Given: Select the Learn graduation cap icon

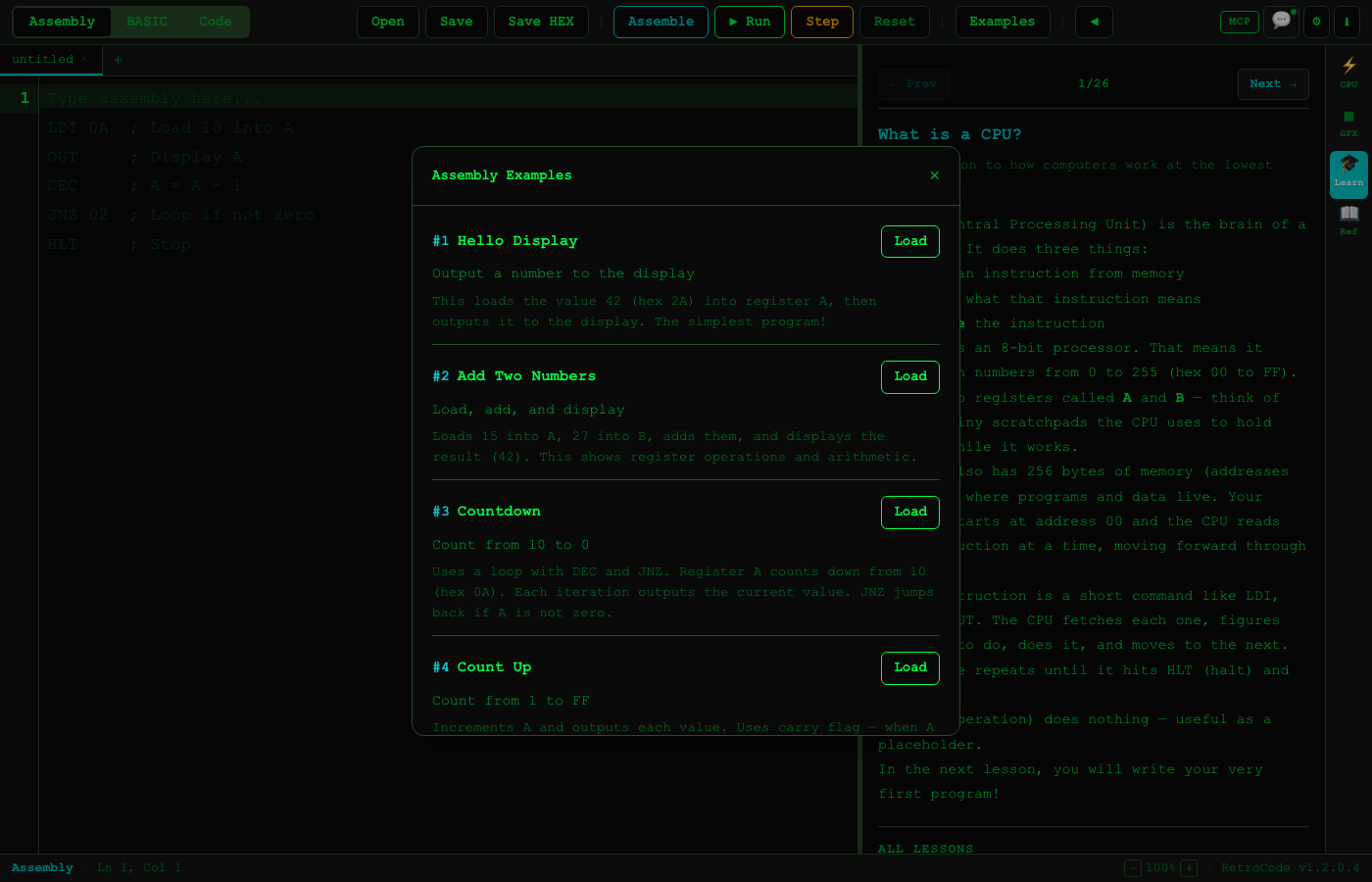Looking at the screenshot, I should 1348,172.
